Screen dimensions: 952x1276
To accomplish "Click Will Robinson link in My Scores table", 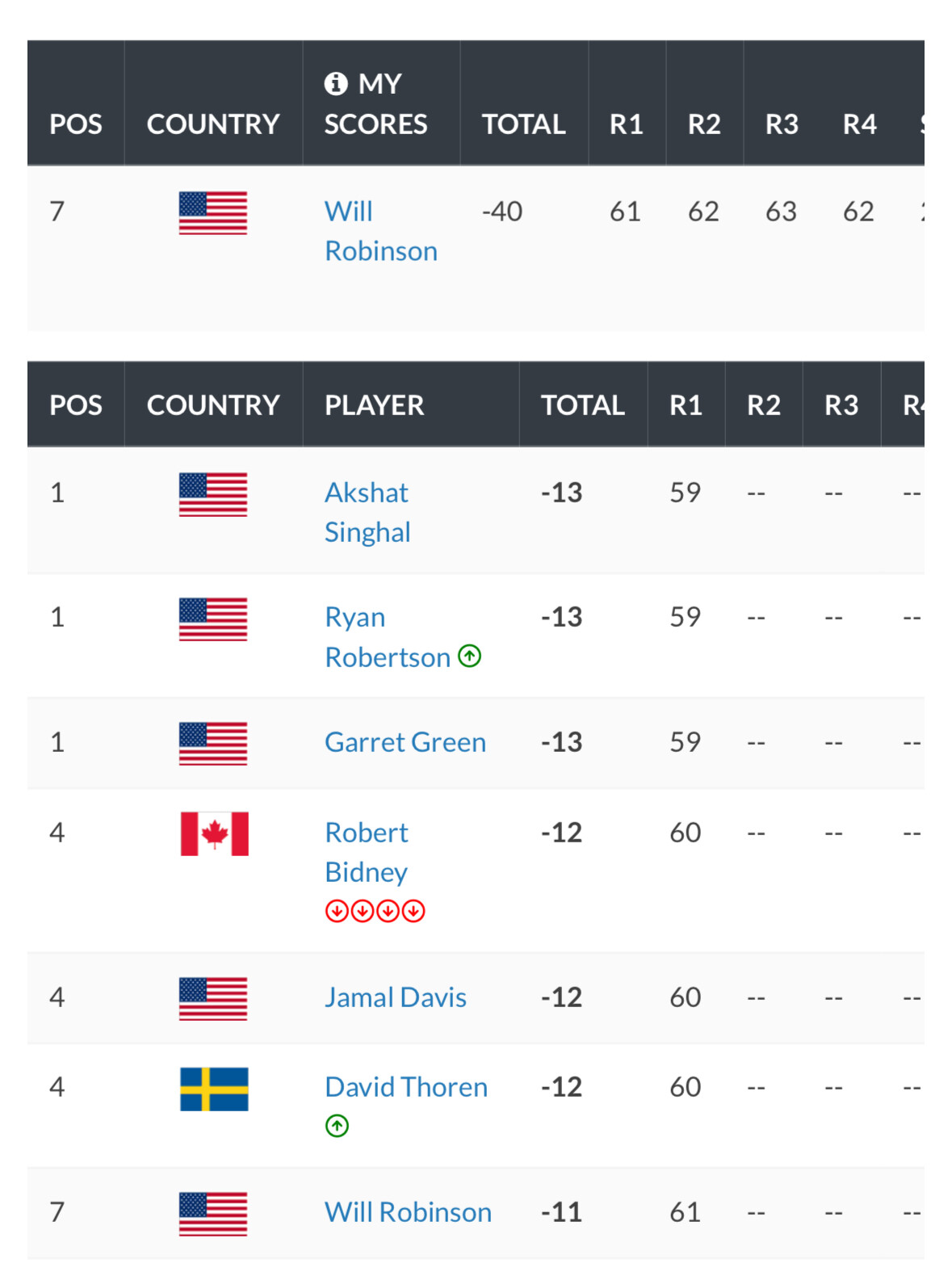I will [380, 231].
